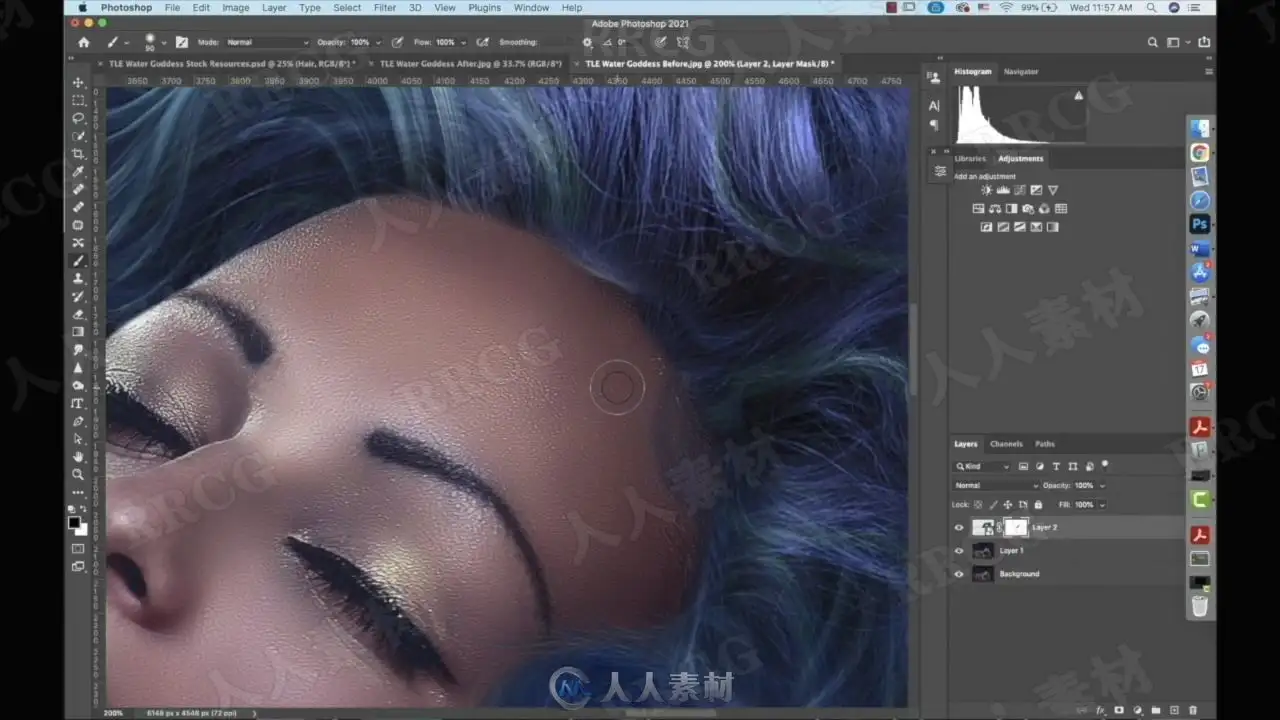Toggle lock image pixels
This screenshot has height=720, width=1280.
pos(993,505)
